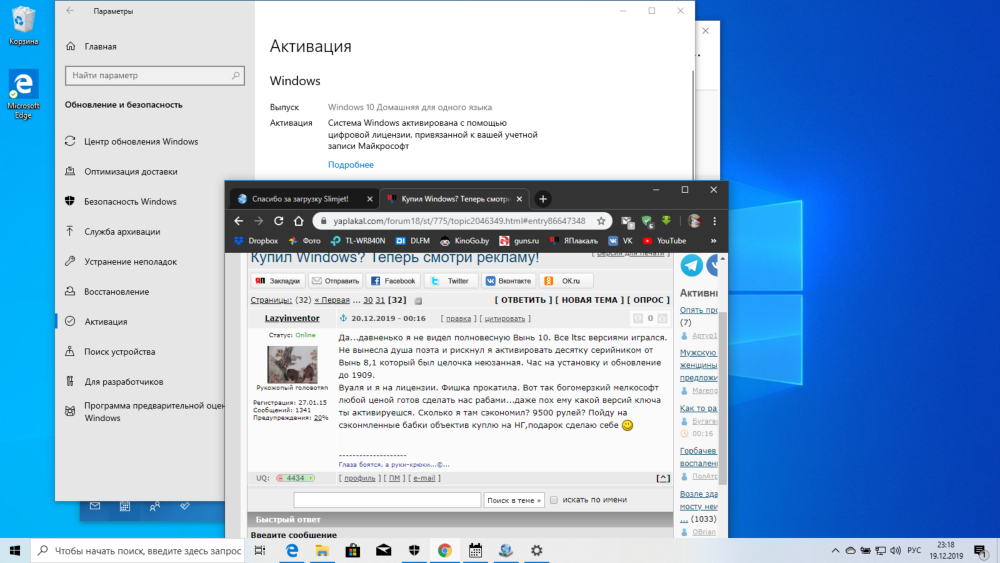Open new browser tab with plus
1000x563 pixels.
click(543, 199)
